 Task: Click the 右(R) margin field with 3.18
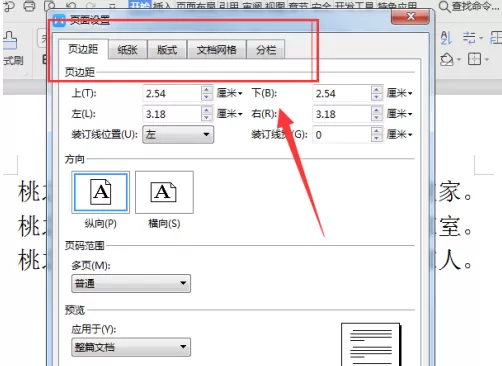(x=342, y=114)
